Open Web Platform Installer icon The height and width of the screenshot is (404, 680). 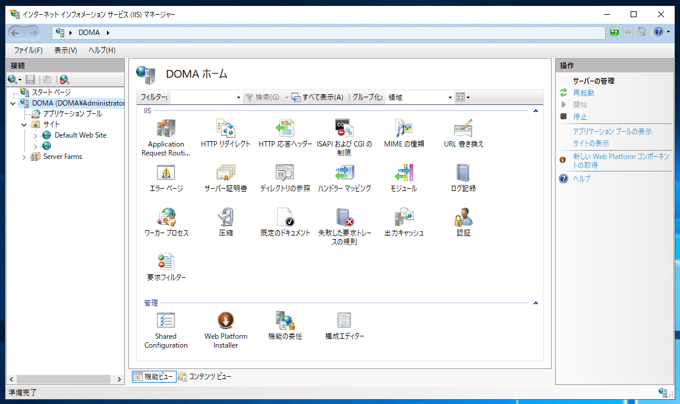(x=226, y=321)
